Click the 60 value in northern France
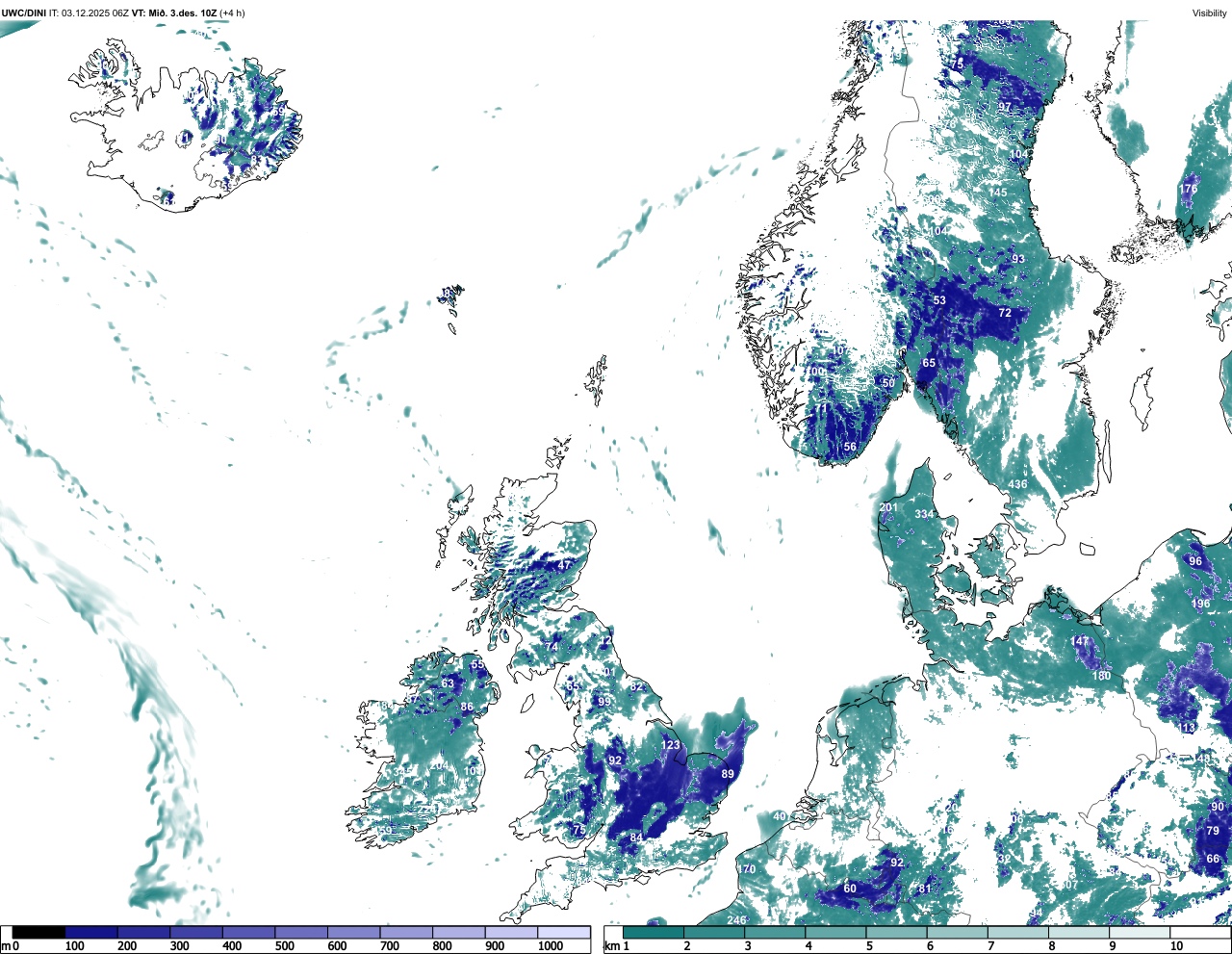Screen dimensions: 1232x954 tap(850, 889)
